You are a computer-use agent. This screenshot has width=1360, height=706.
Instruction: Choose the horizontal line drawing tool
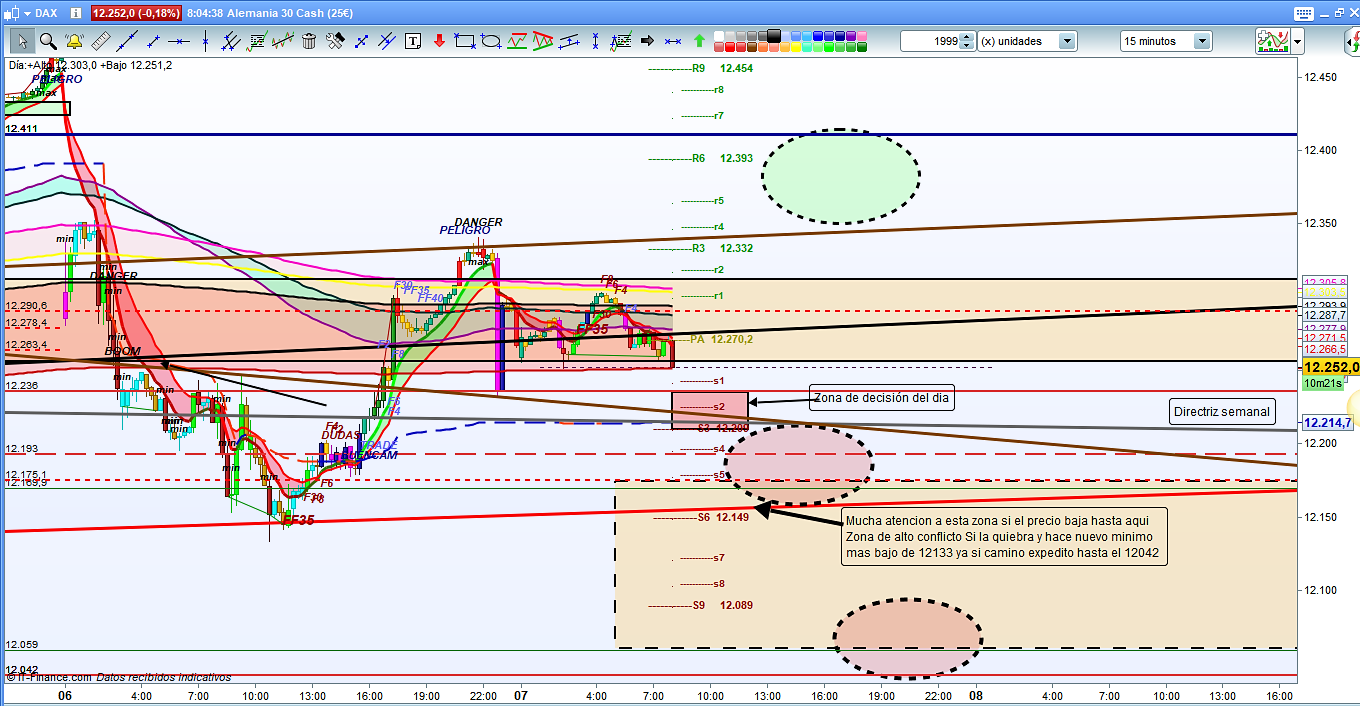pos(179,41)
